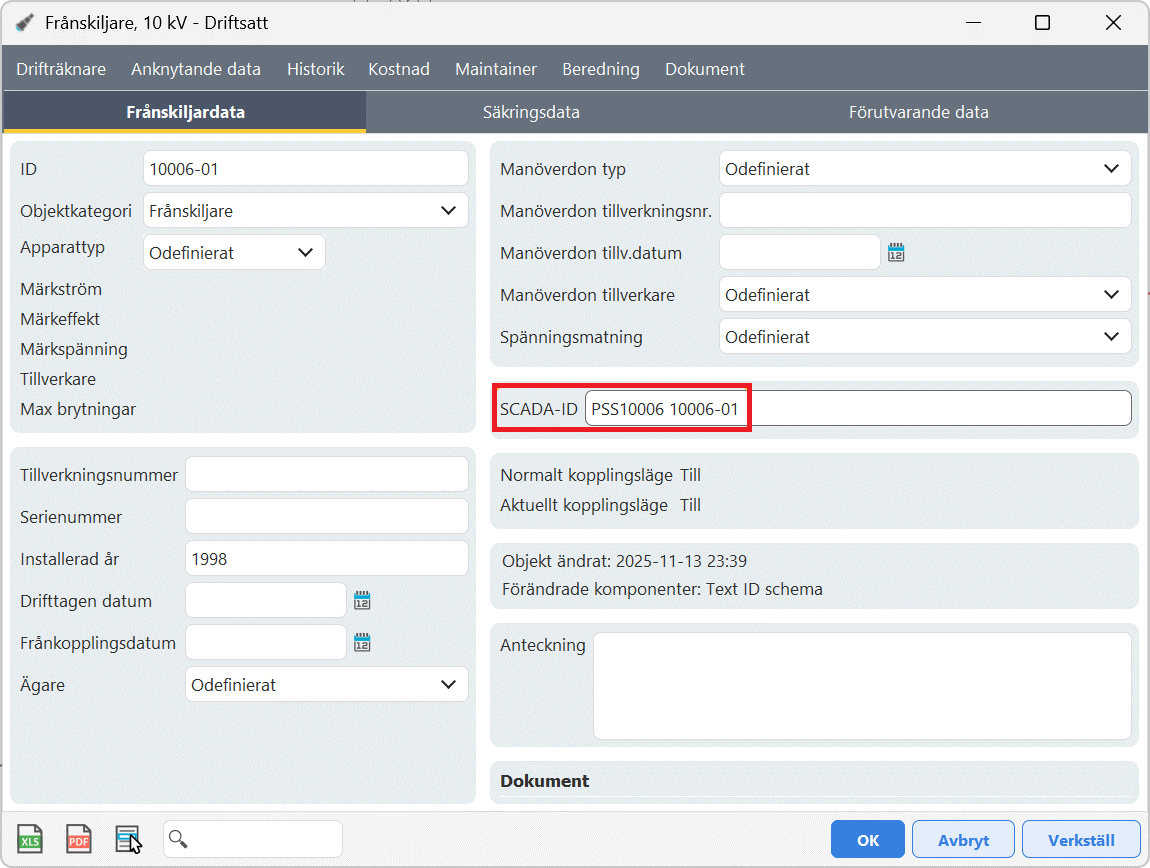Apply changes with Verkställ button
This screenshot has height=868, width=1150.
[x=1087, y=840]
